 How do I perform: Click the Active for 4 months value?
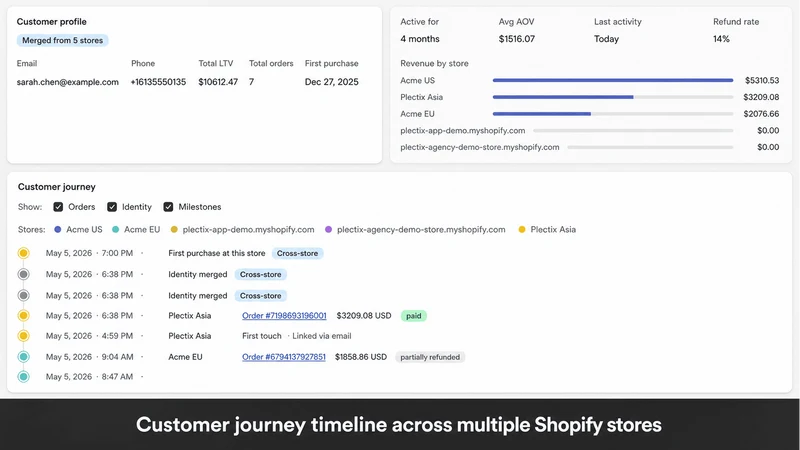(x=420, y=39)
